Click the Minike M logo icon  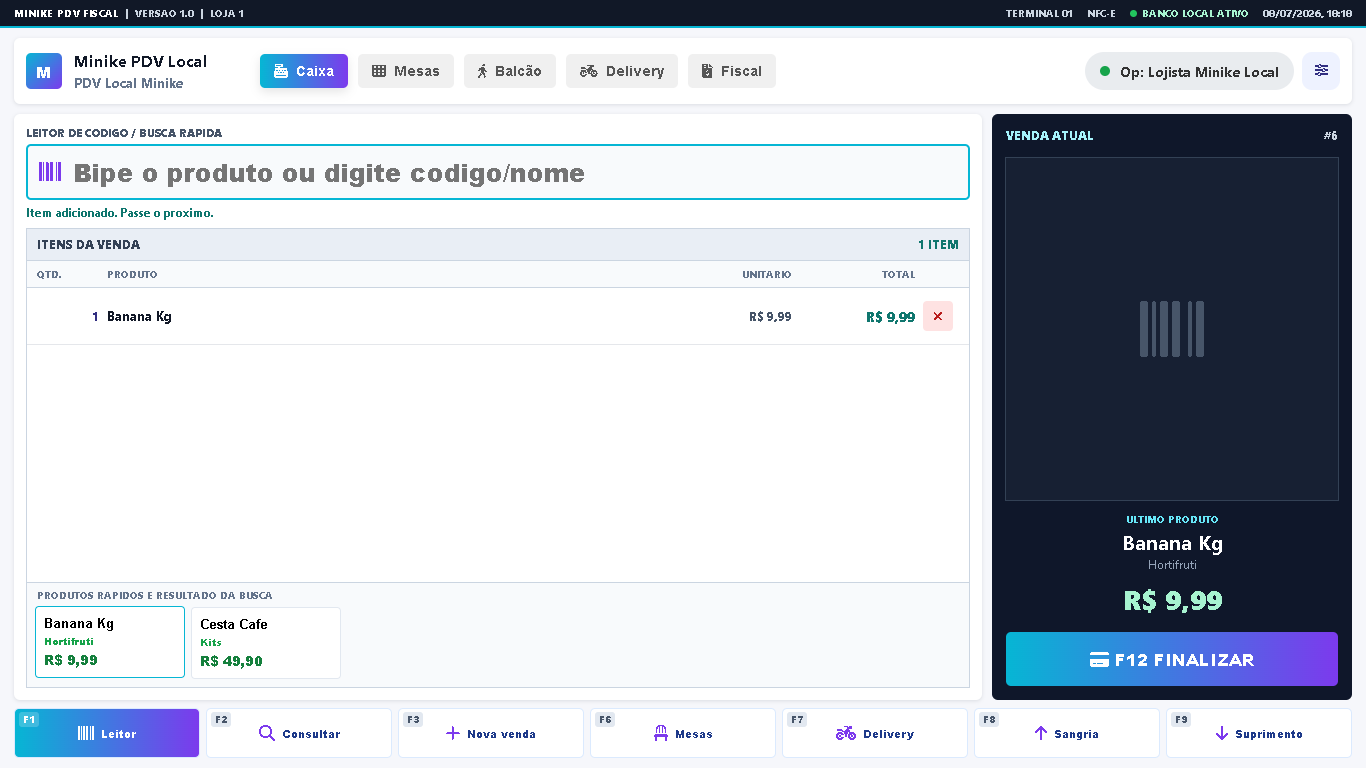(x=44, y=71)
